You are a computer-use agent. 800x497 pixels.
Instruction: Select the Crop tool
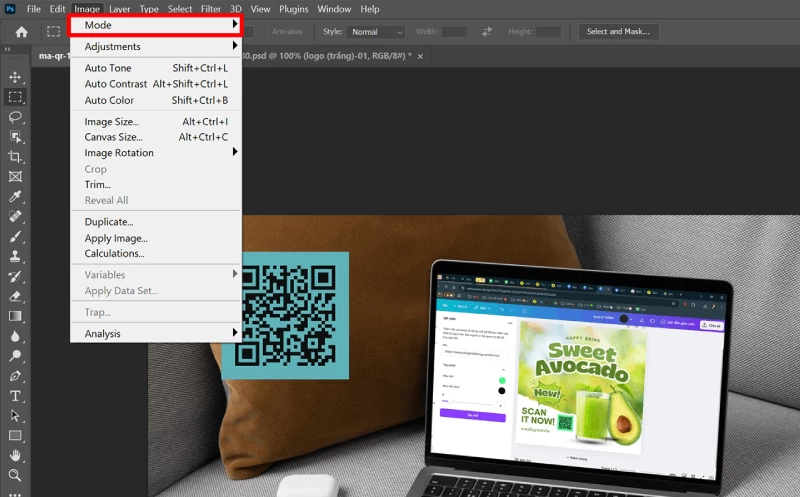click(x=15, y=157)
